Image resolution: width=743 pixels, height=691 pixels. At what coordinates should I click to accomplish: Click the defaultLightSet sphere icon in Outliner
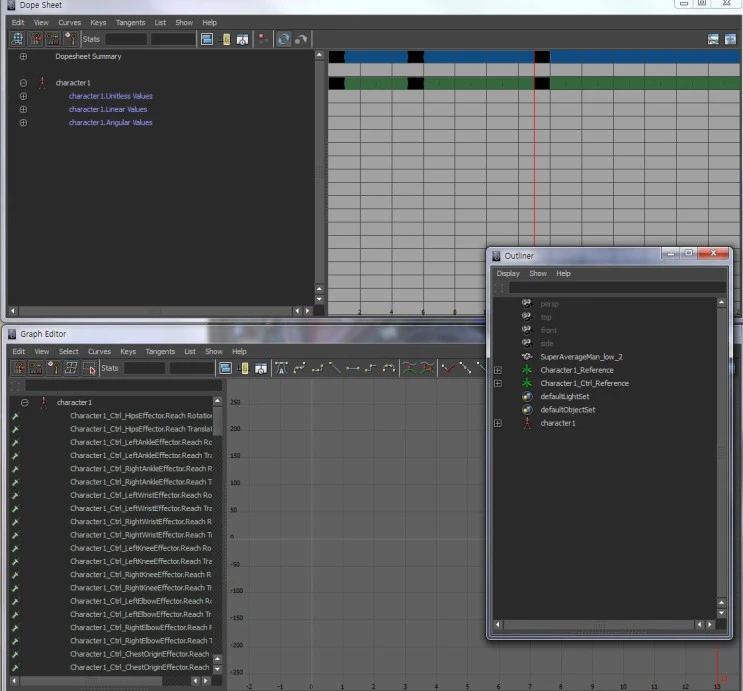(527, 396)
